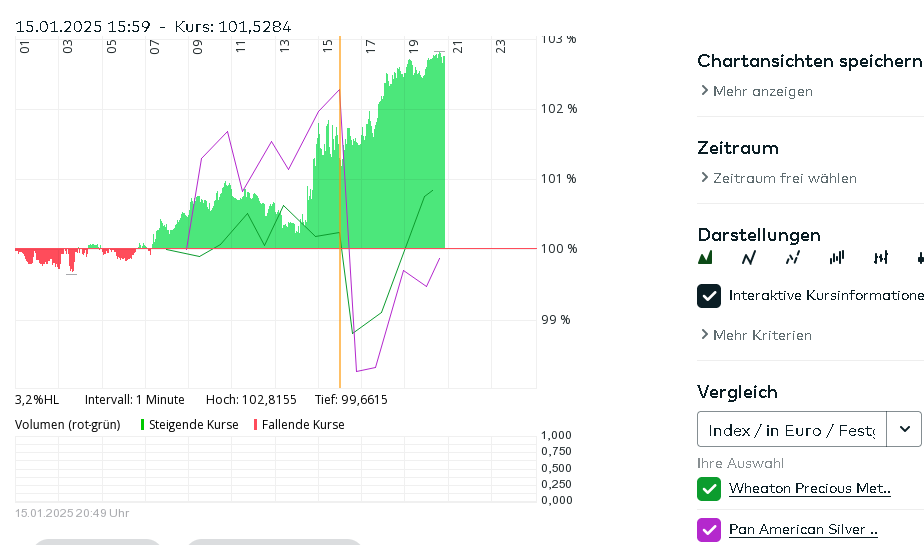
Task: Open the Vergleich dropdown arrow
Action: click(904, 429)
